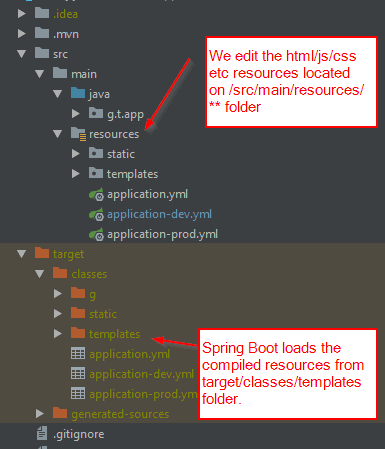Select the classes tree label
This screenshot has height=449, width=385.
click(89, 274)
